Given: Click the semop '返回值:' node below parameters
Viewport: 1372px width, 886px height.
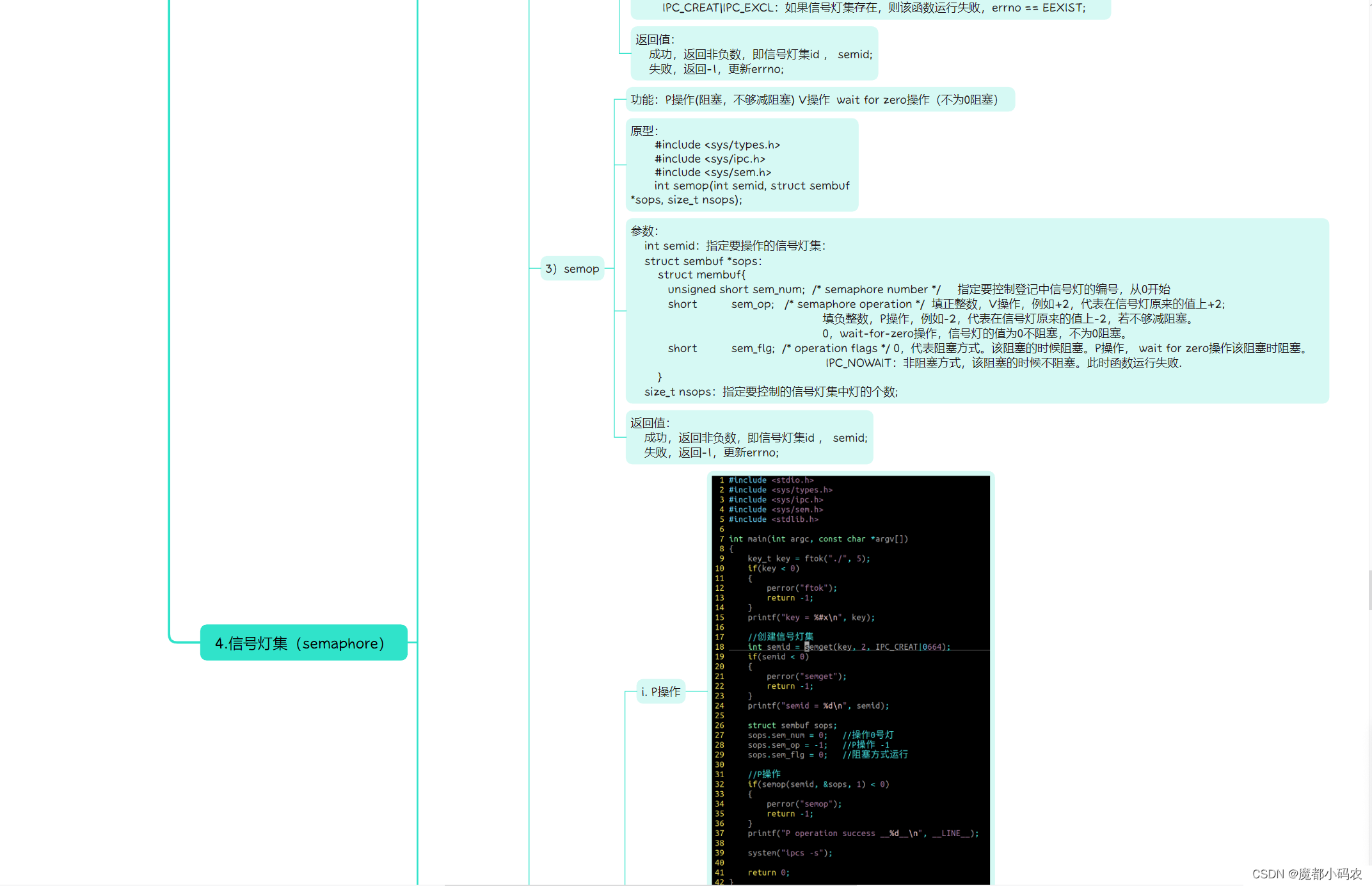Looking at the screenshot, I should 749,438.
